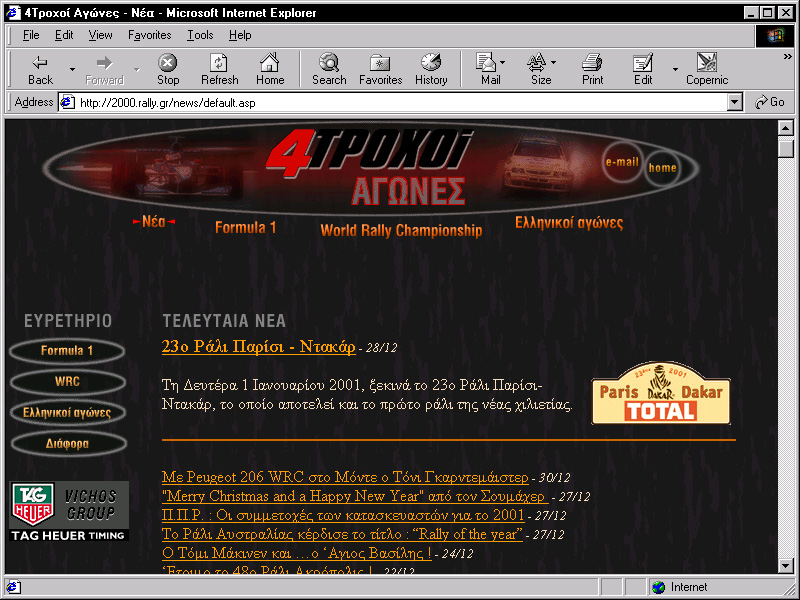The image size is (800, 600).
Task: Stop loading the page
Action: 168,69
